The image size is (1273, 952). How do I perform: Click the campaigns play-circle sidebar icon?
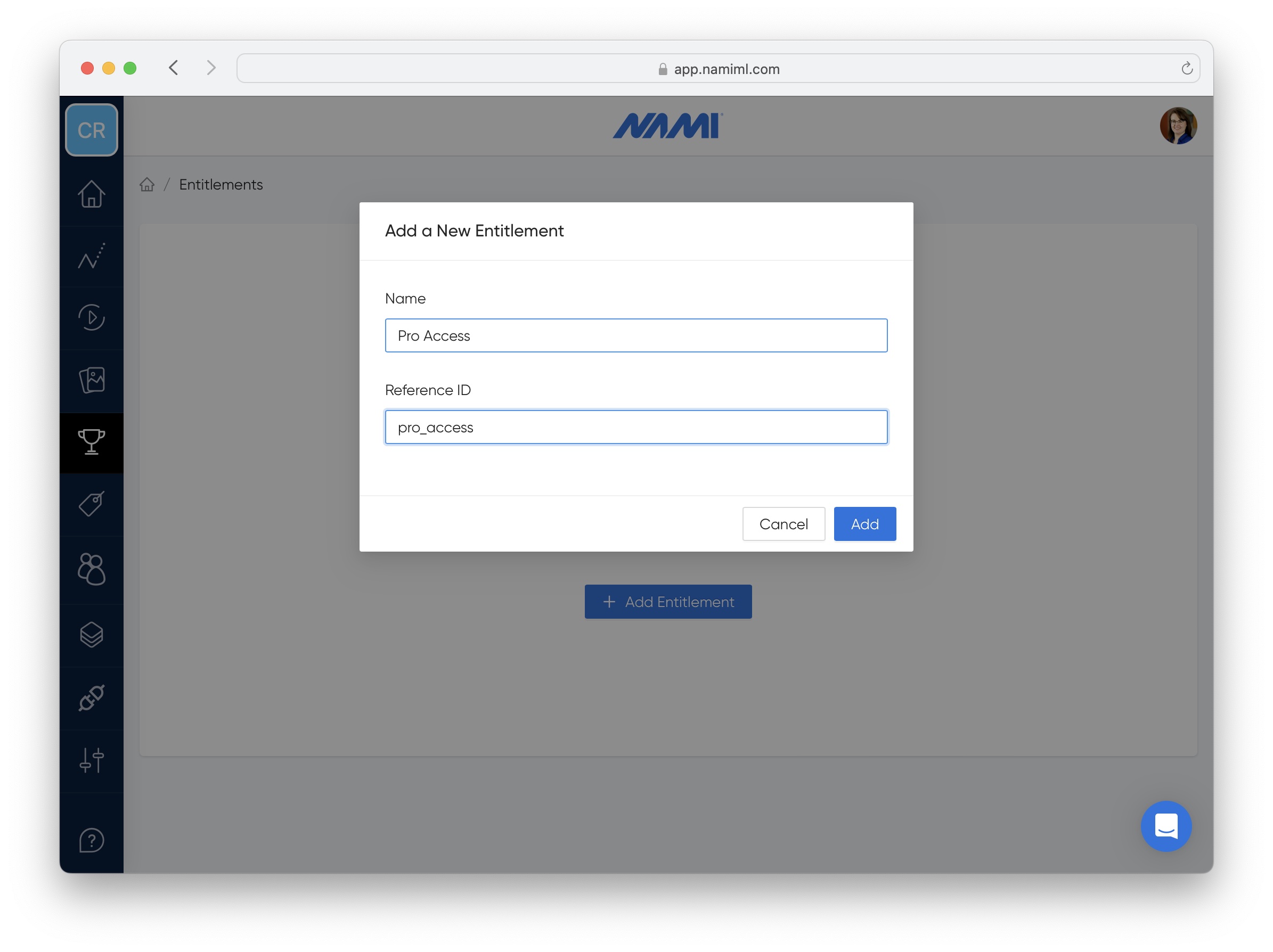pos(91,317)
